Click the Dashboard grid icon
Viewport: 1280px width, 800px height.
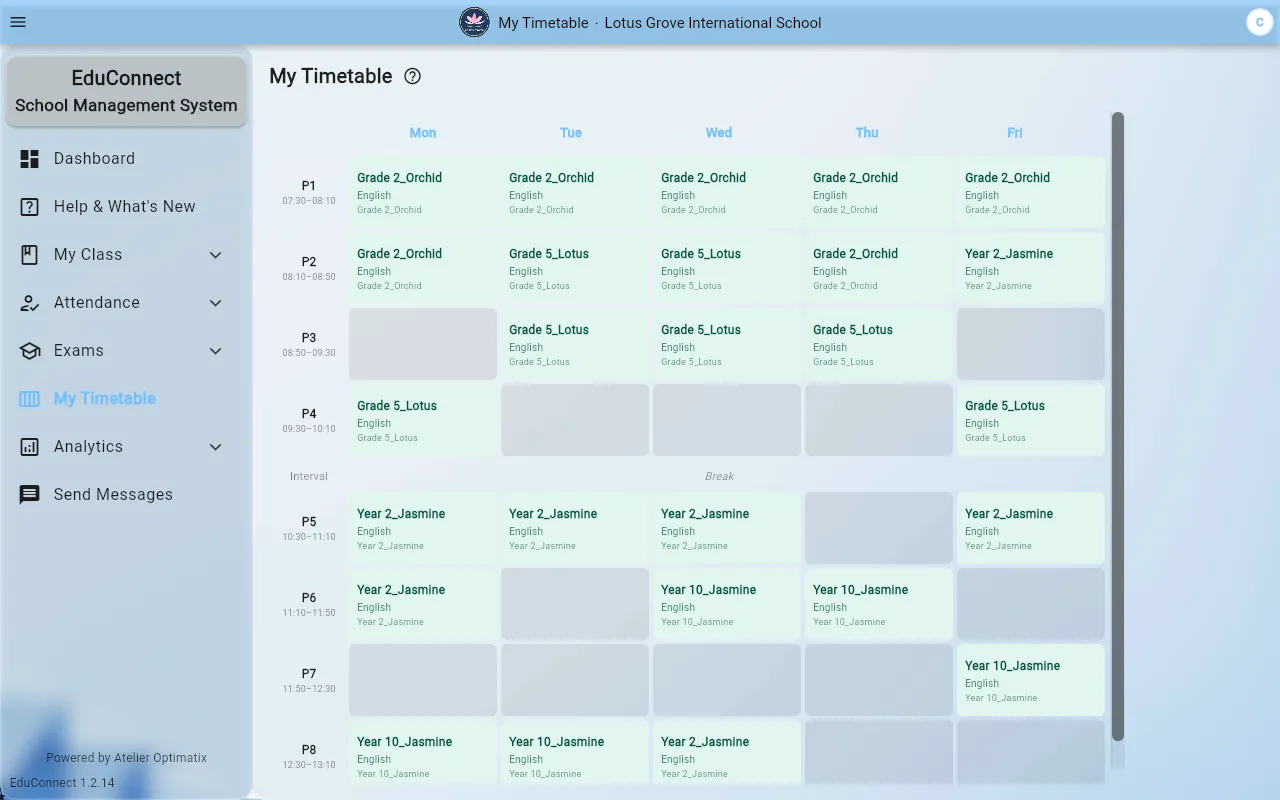pyautogui.click(x=30, y=158)
